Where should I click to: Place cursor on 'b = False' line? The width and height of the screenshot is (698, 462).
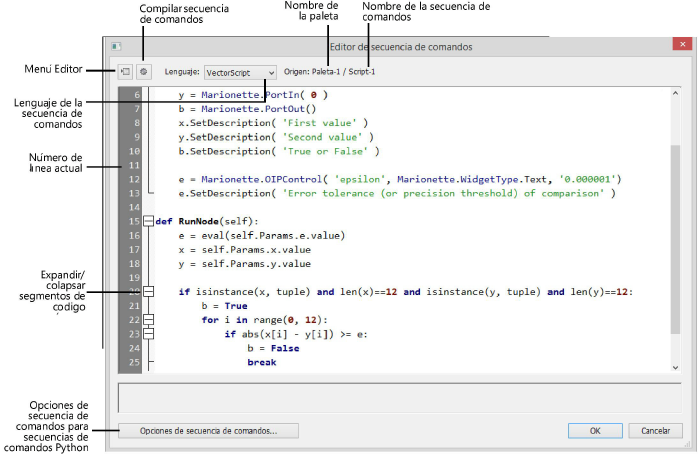click(x=272, y=348)
